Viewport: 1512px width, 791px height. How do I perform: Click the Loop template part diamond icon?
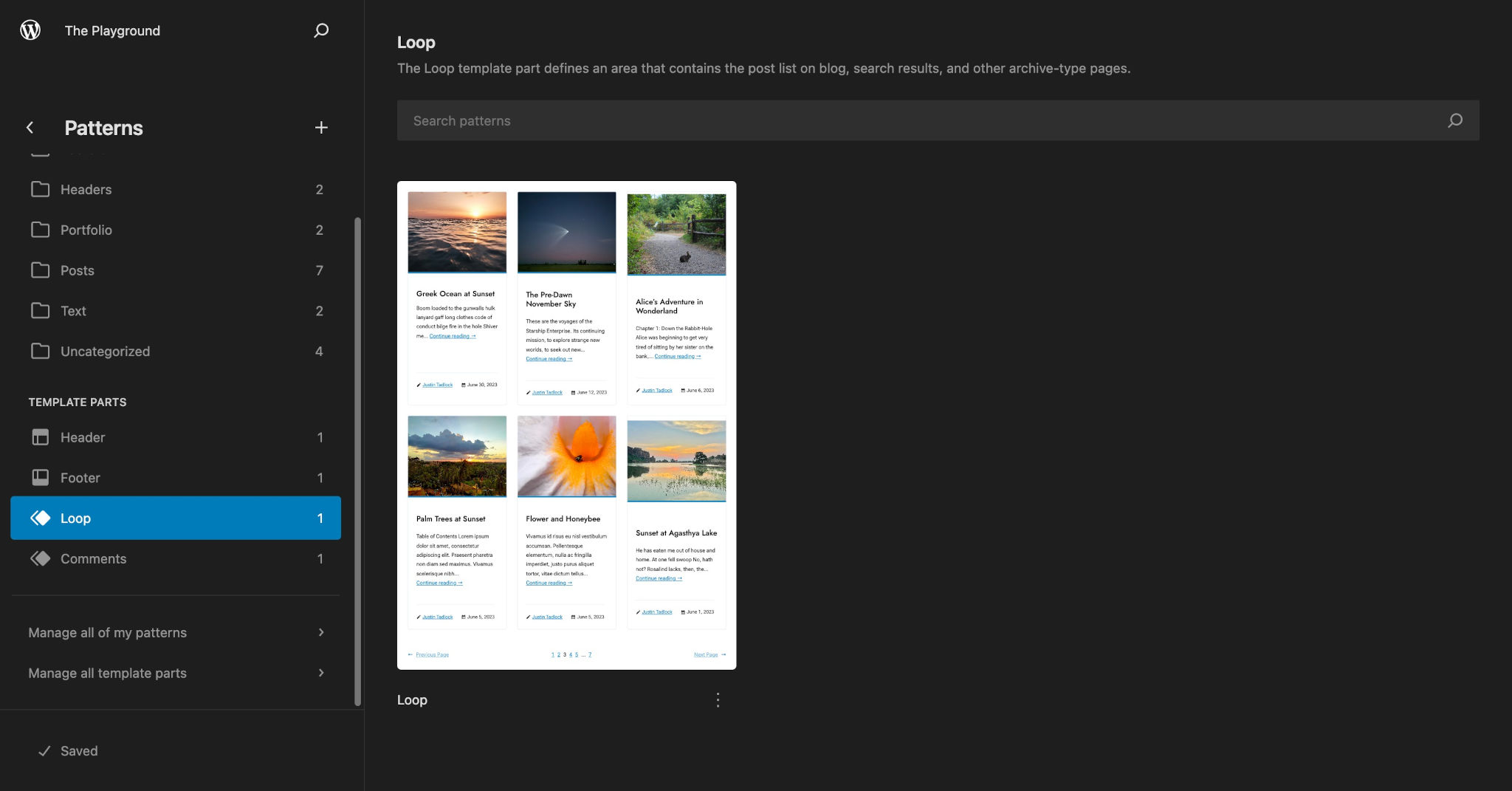[x=41, y=518]
